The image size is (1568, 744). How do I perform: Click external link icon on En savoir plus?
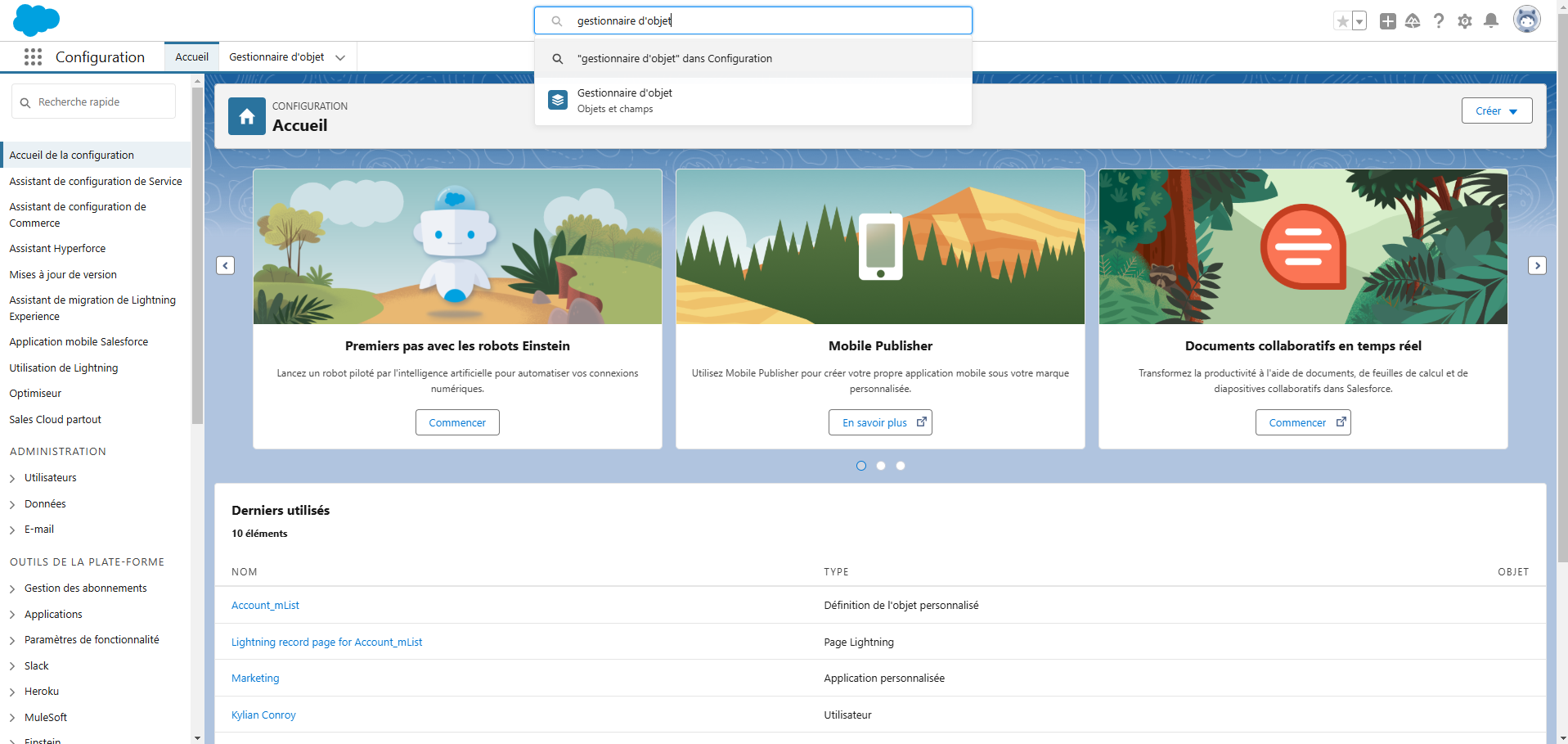tap(921, 422)
